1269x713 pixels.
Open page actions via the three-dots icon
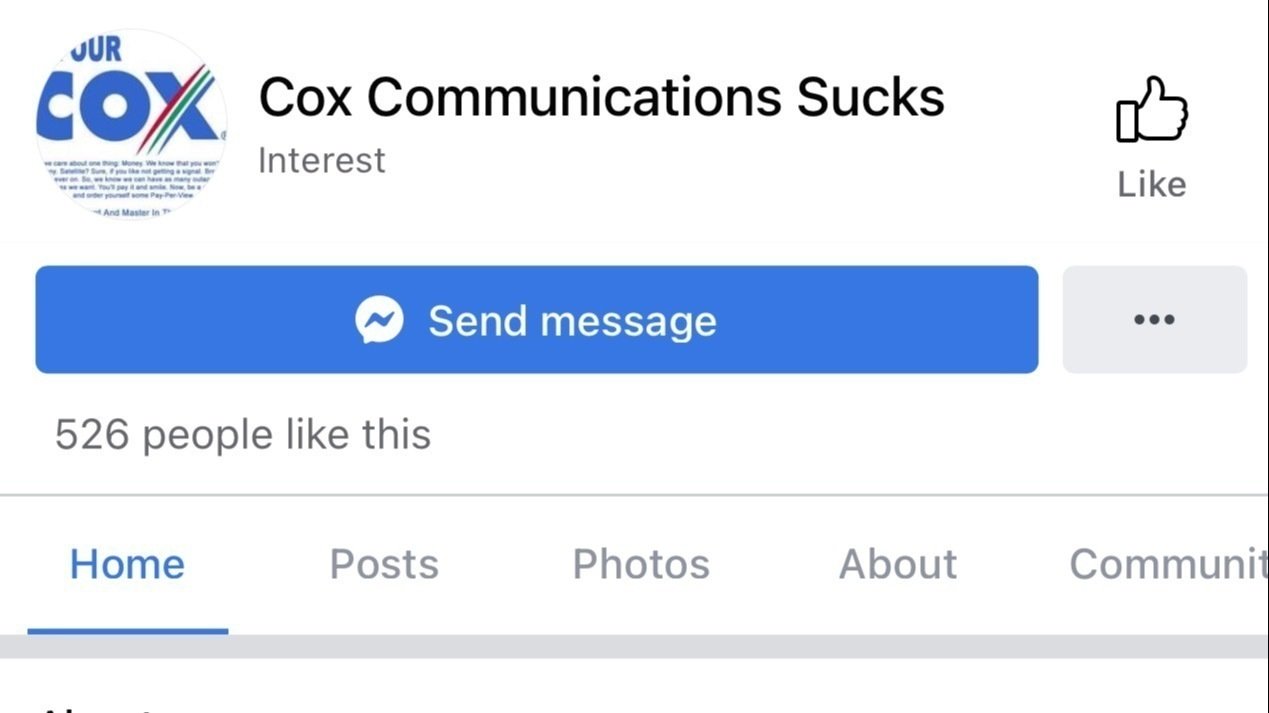[1154, 320]
